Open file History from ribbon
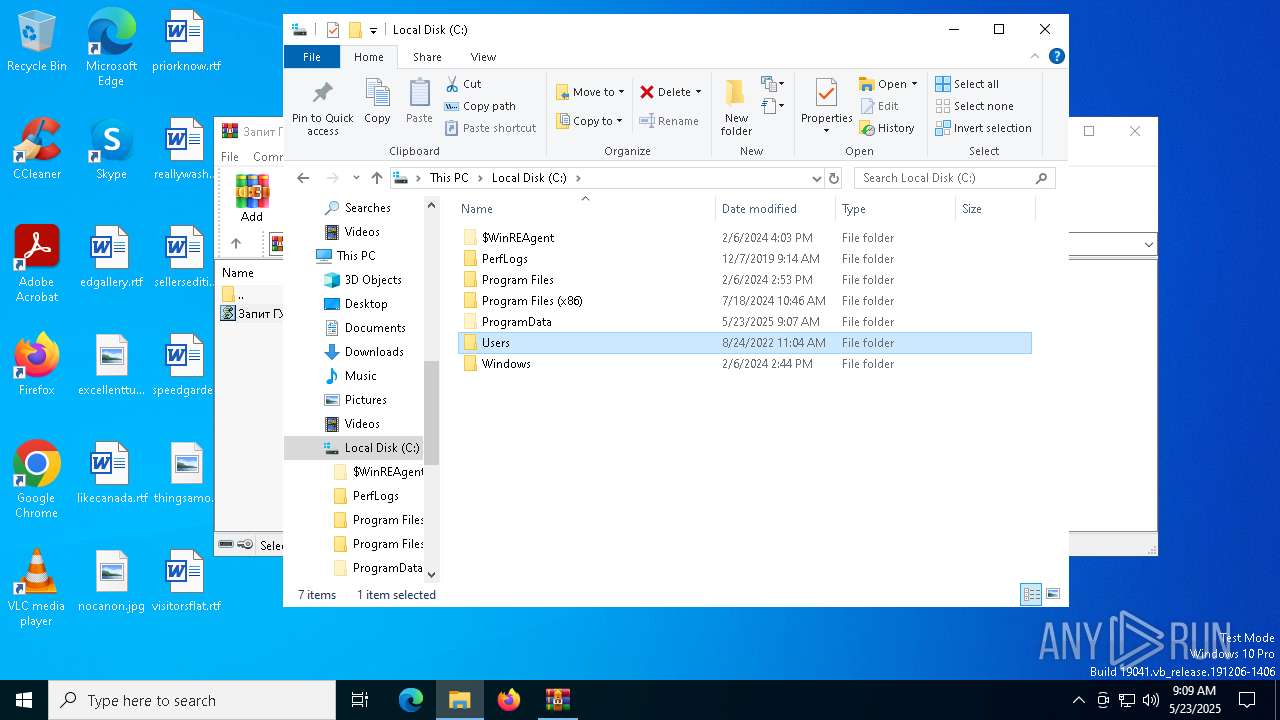This screenshot has width=1280, height=720. point(887,128)
